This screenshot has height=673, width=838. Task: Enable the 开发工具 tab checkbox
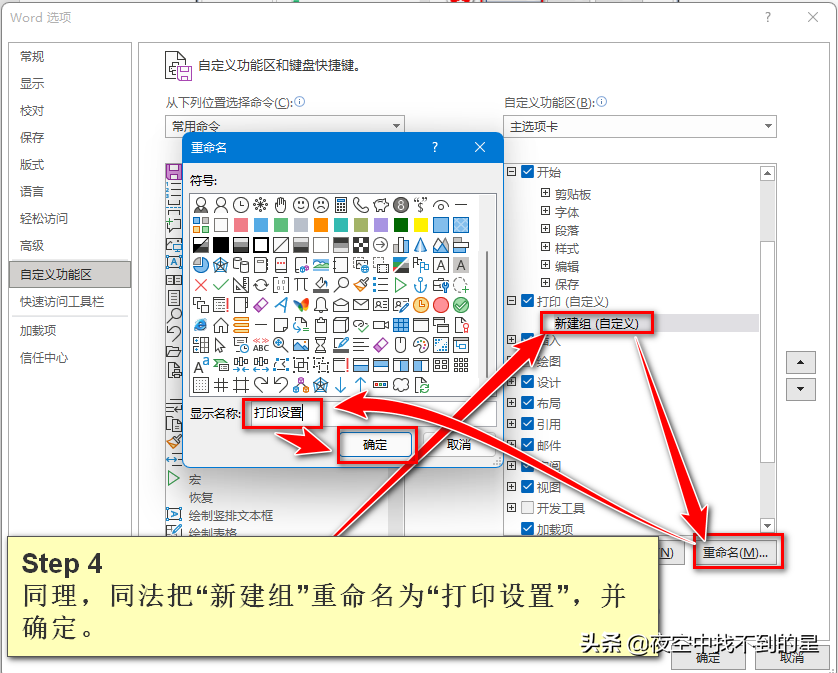(x=527, y=507)
